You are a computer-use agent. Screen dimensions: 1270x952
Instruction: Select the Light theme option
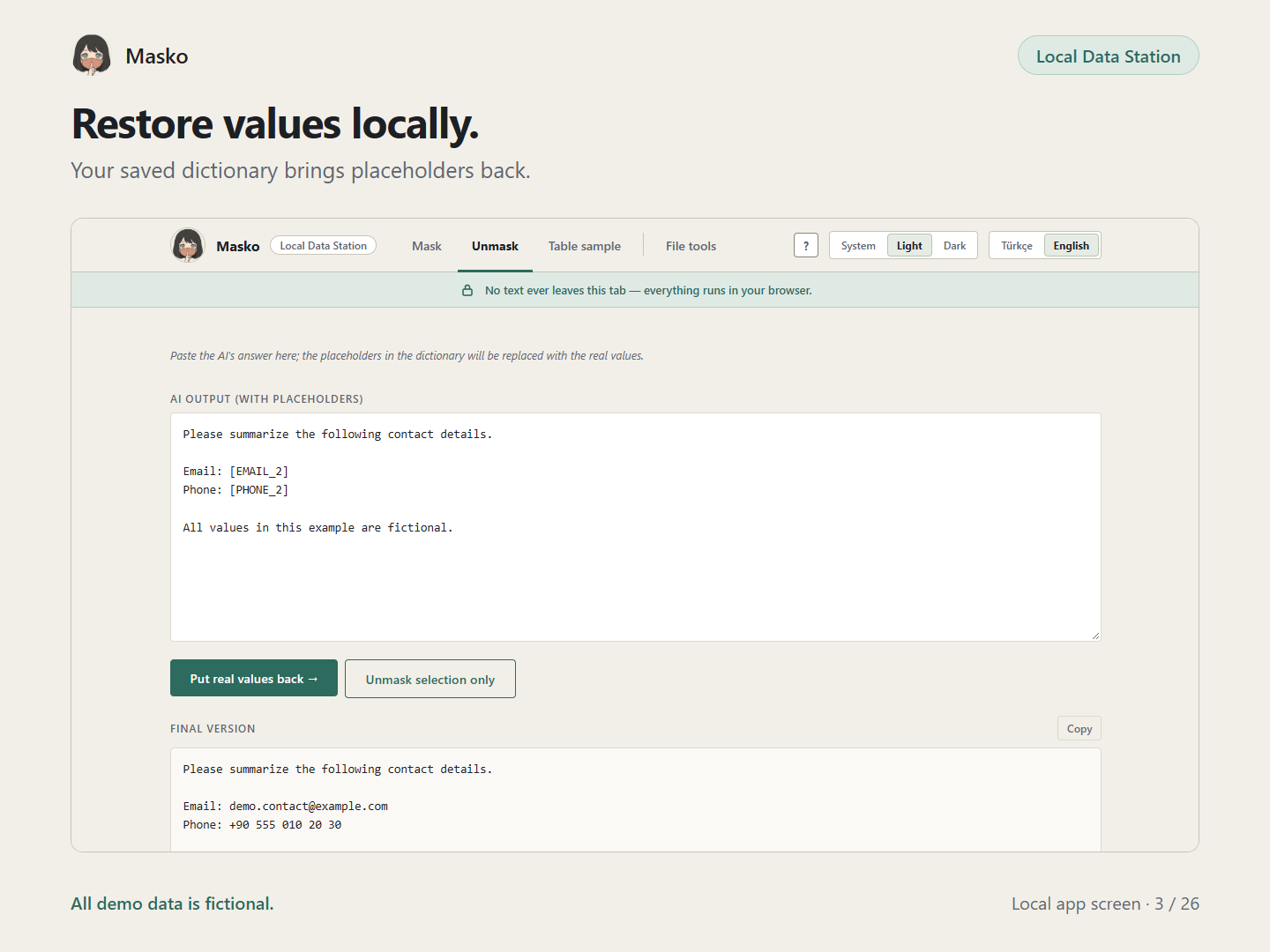point(909,246)
